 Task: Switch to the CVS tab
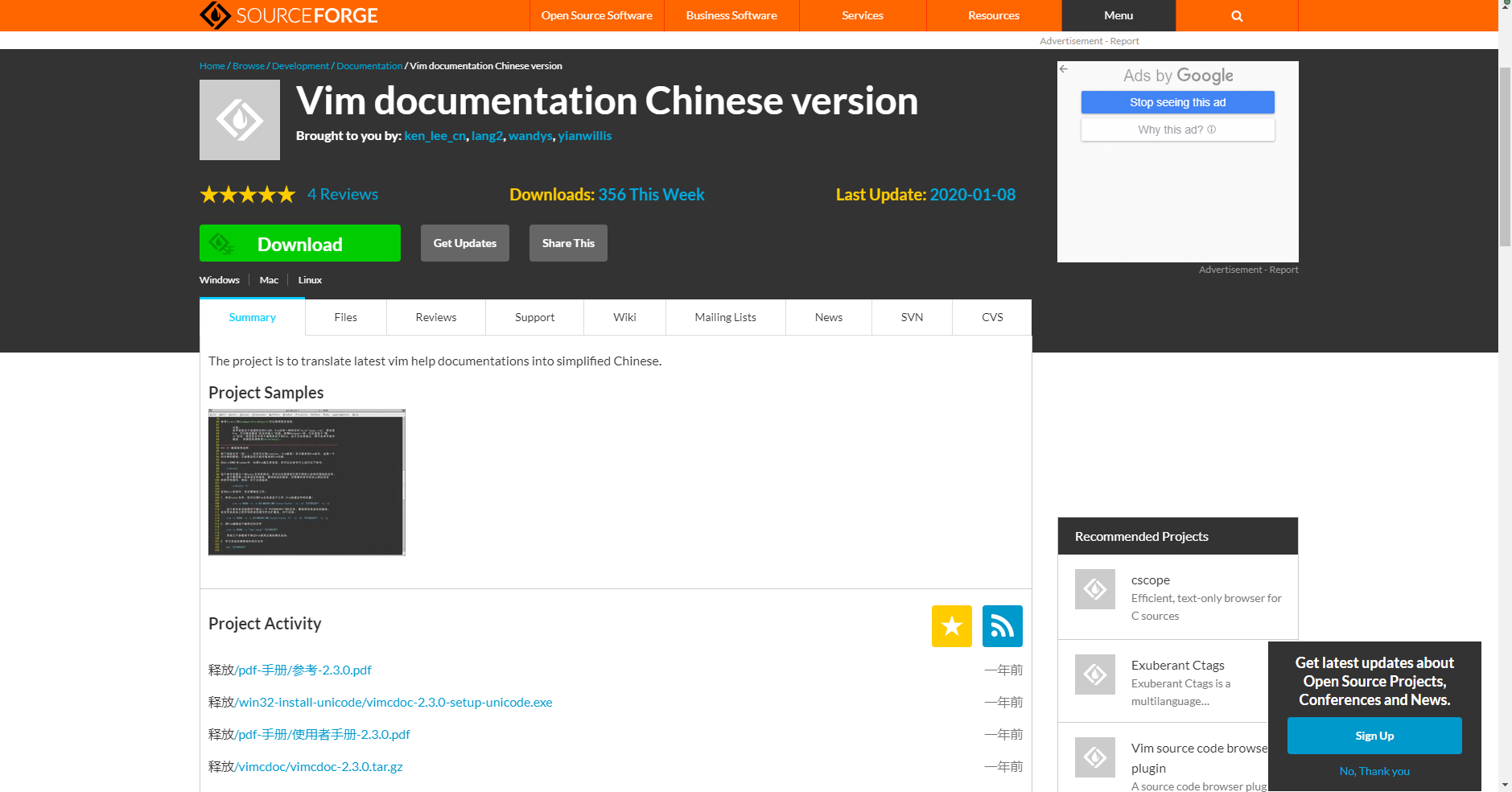click(x=992, y=317)
